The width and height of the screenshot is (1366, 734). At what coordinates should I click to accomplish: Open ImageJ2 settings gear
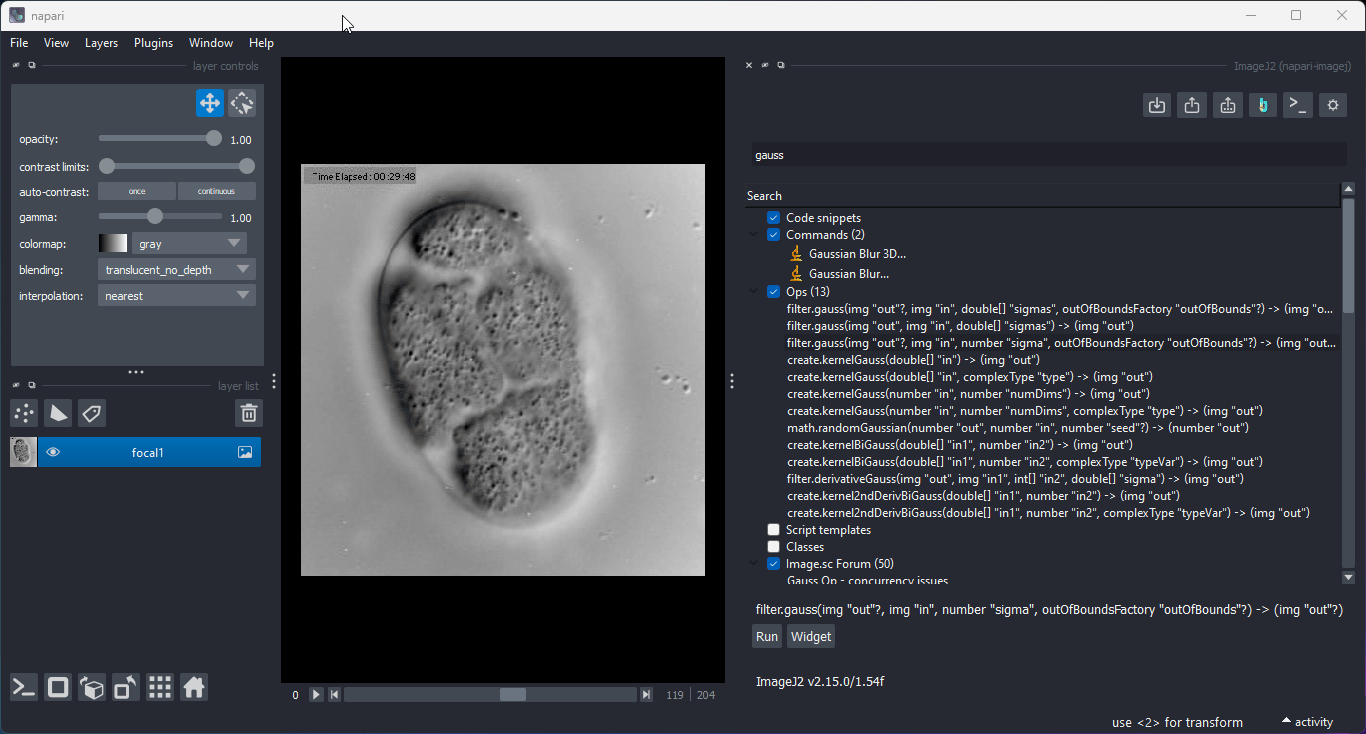point(1332,104)
